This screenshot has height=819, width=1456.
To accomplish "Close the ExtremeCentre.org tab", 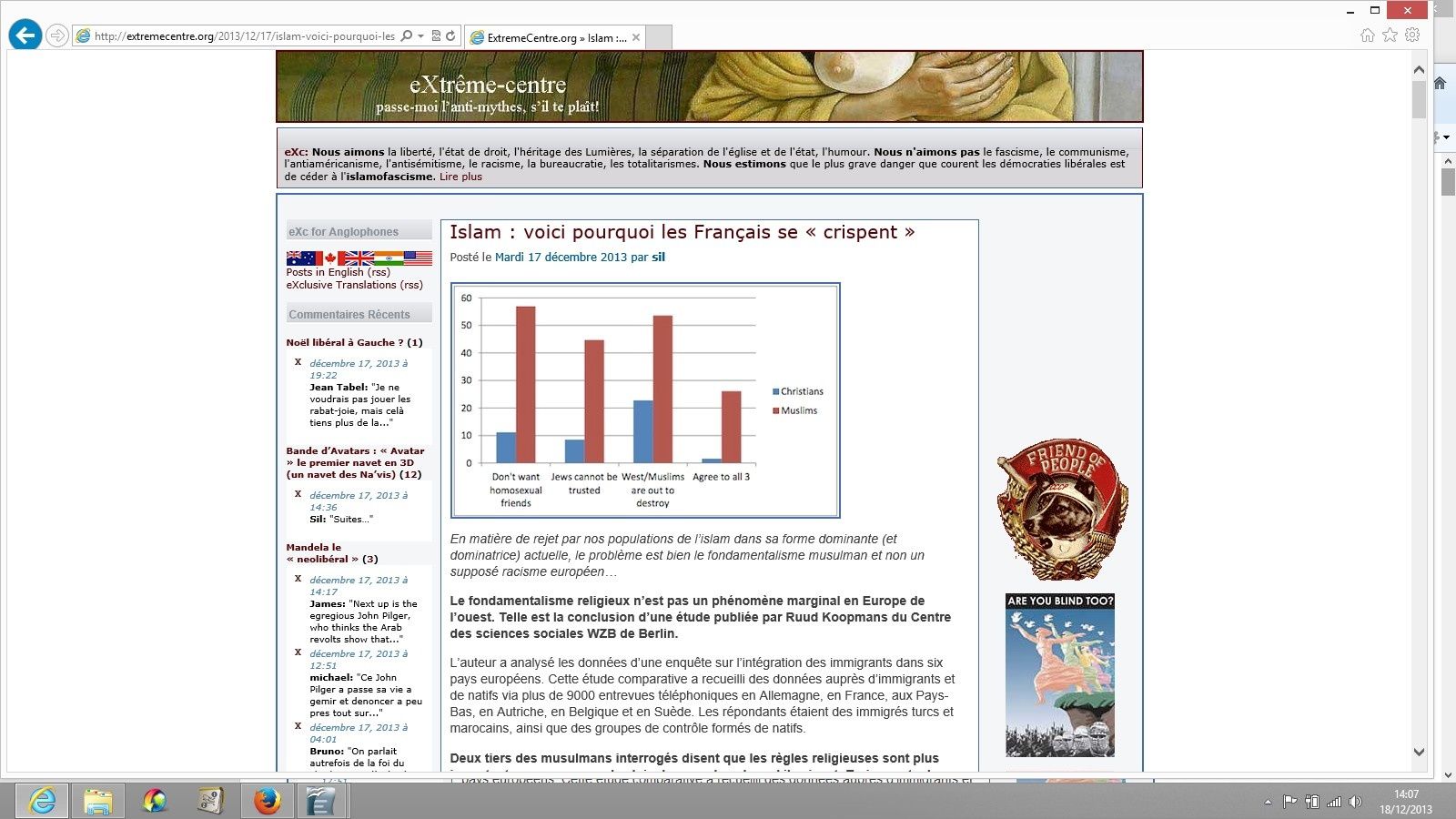I will point(636,37).
